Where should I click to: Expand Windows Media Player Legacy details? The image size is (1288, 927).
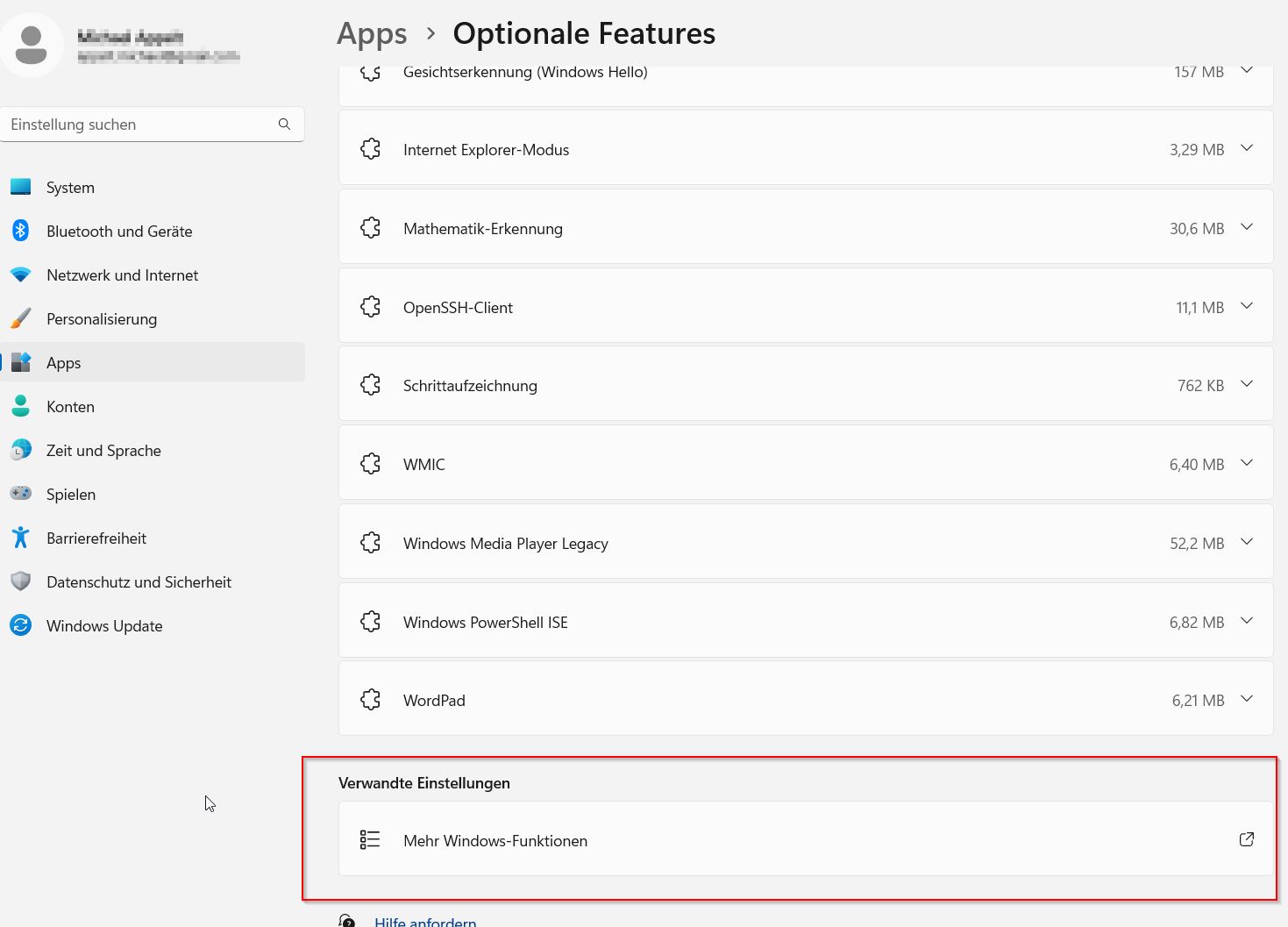point(1246,542)
